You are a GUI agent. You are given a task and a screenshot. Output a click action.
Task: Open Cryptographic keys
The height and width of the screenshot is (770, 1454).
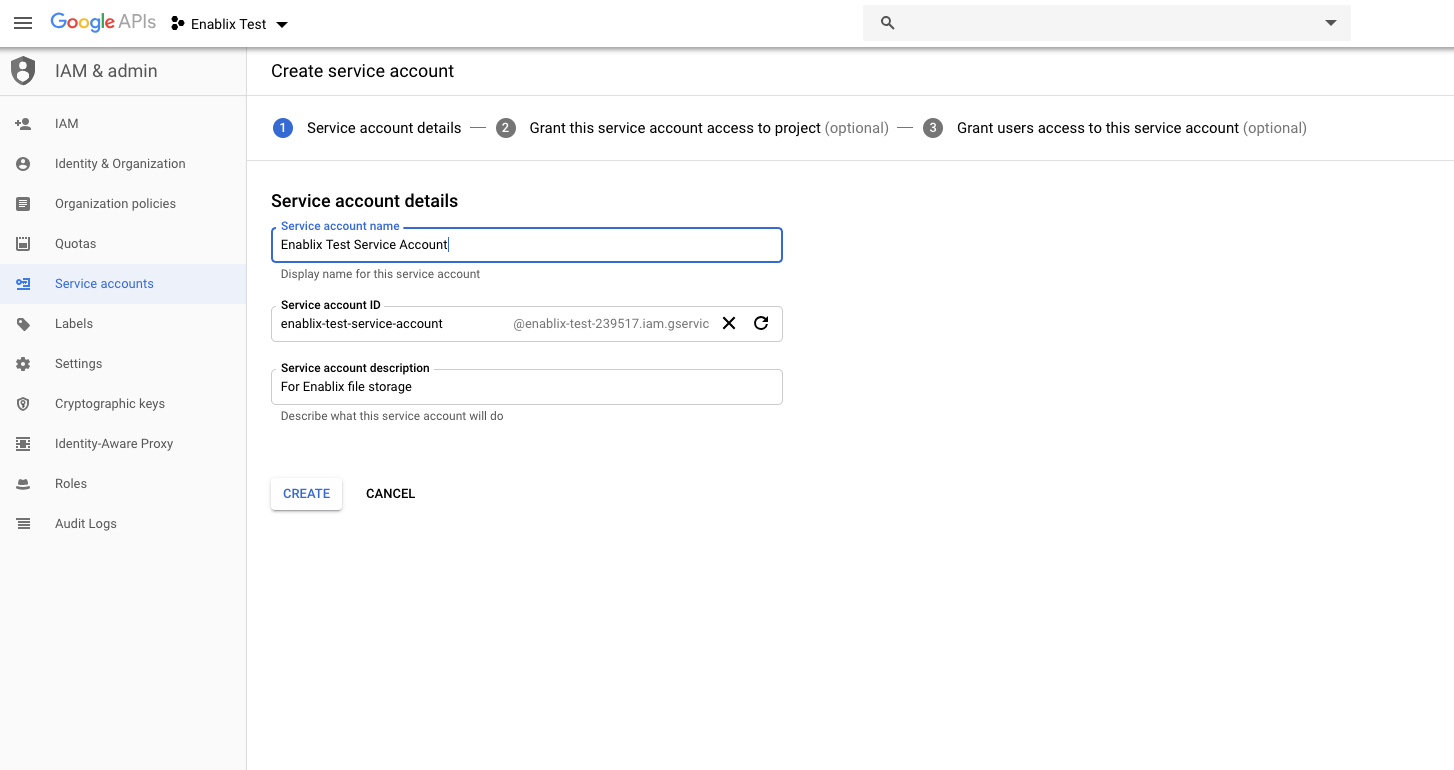pos(123,404)
